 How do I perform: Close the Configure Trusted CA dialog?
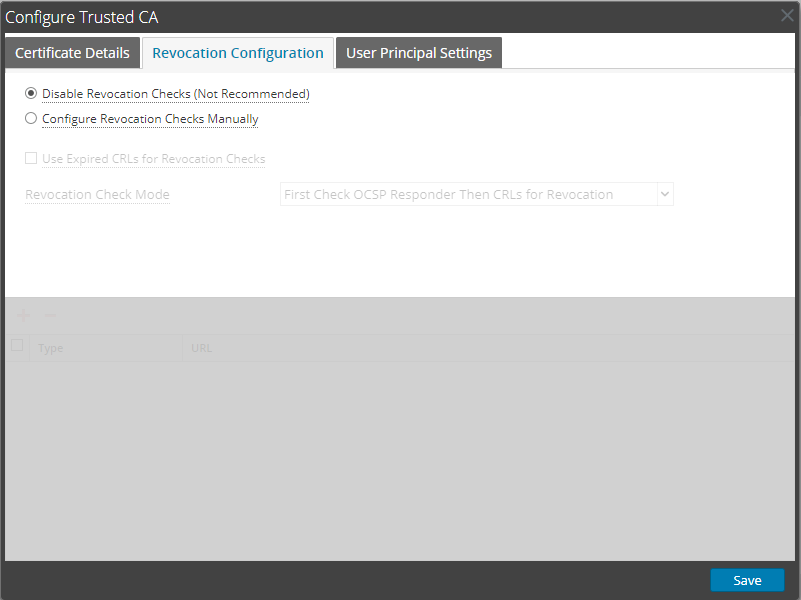pos(788,15)
